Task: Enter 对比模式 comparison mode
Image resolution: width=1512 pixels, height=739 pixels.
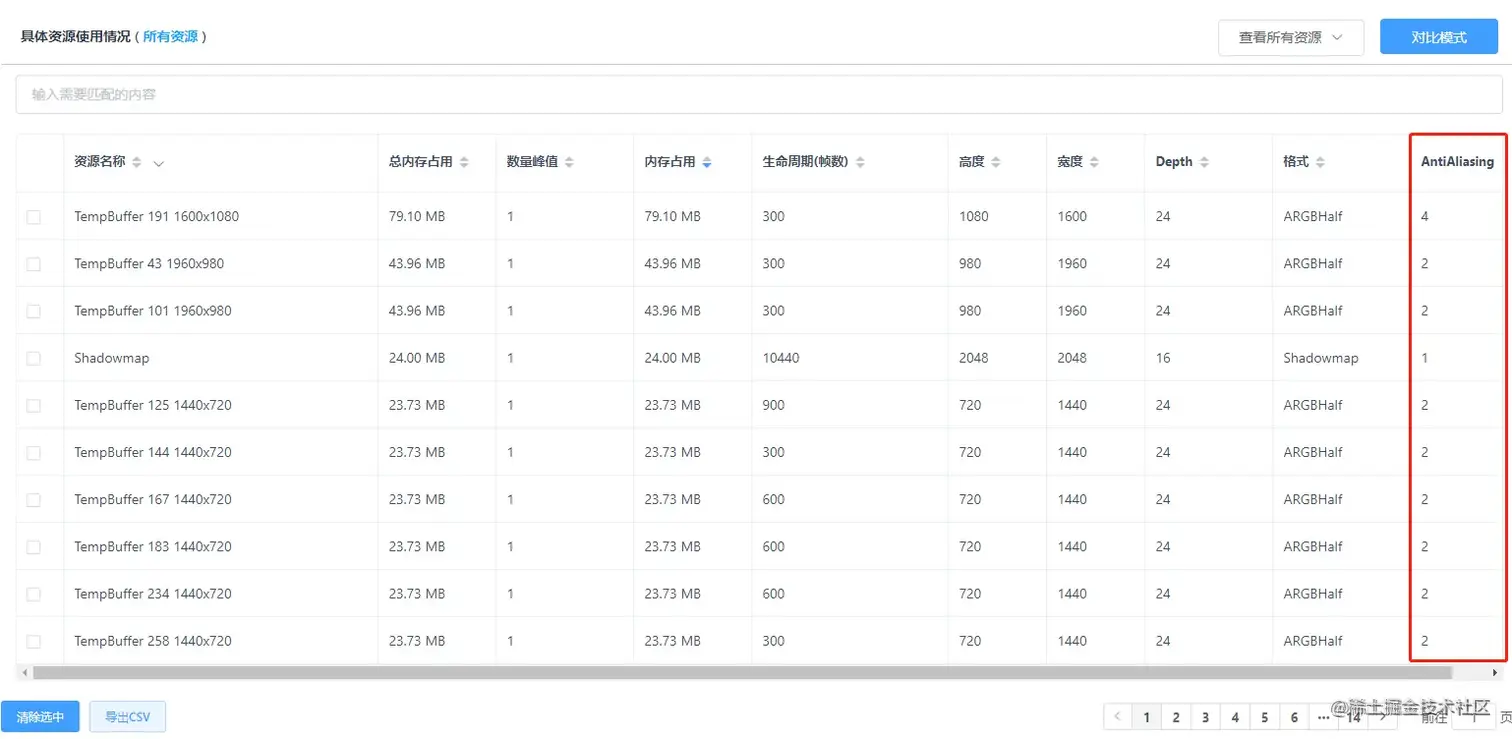Action: coord(1437,36)
